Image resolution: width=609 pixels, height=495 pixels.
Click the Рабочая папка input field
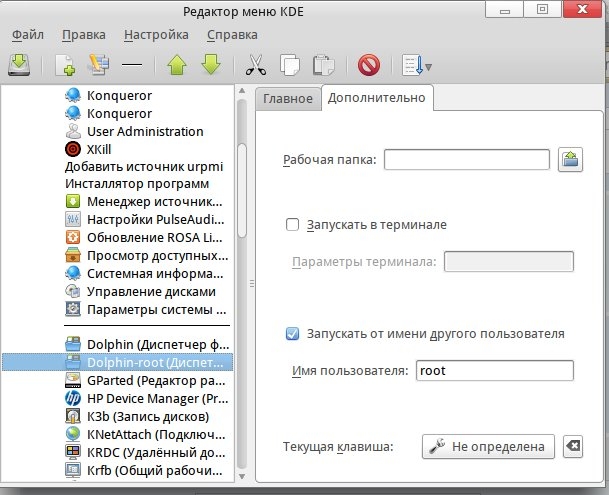tap(467, 159)
